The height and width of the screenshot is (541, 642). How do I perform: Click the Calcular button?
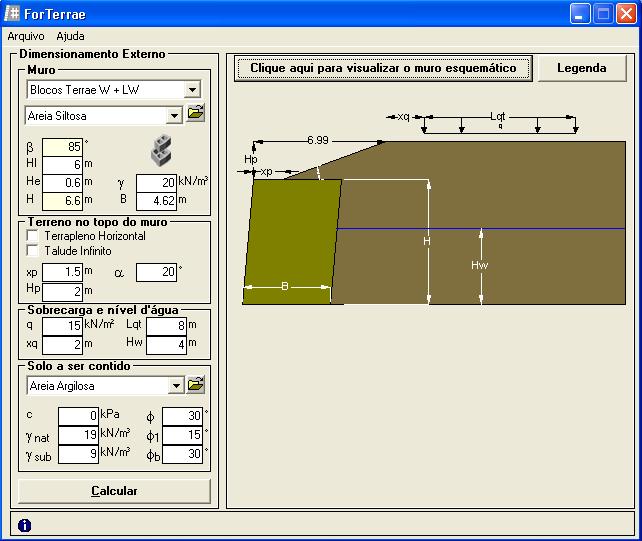[114, 491]
